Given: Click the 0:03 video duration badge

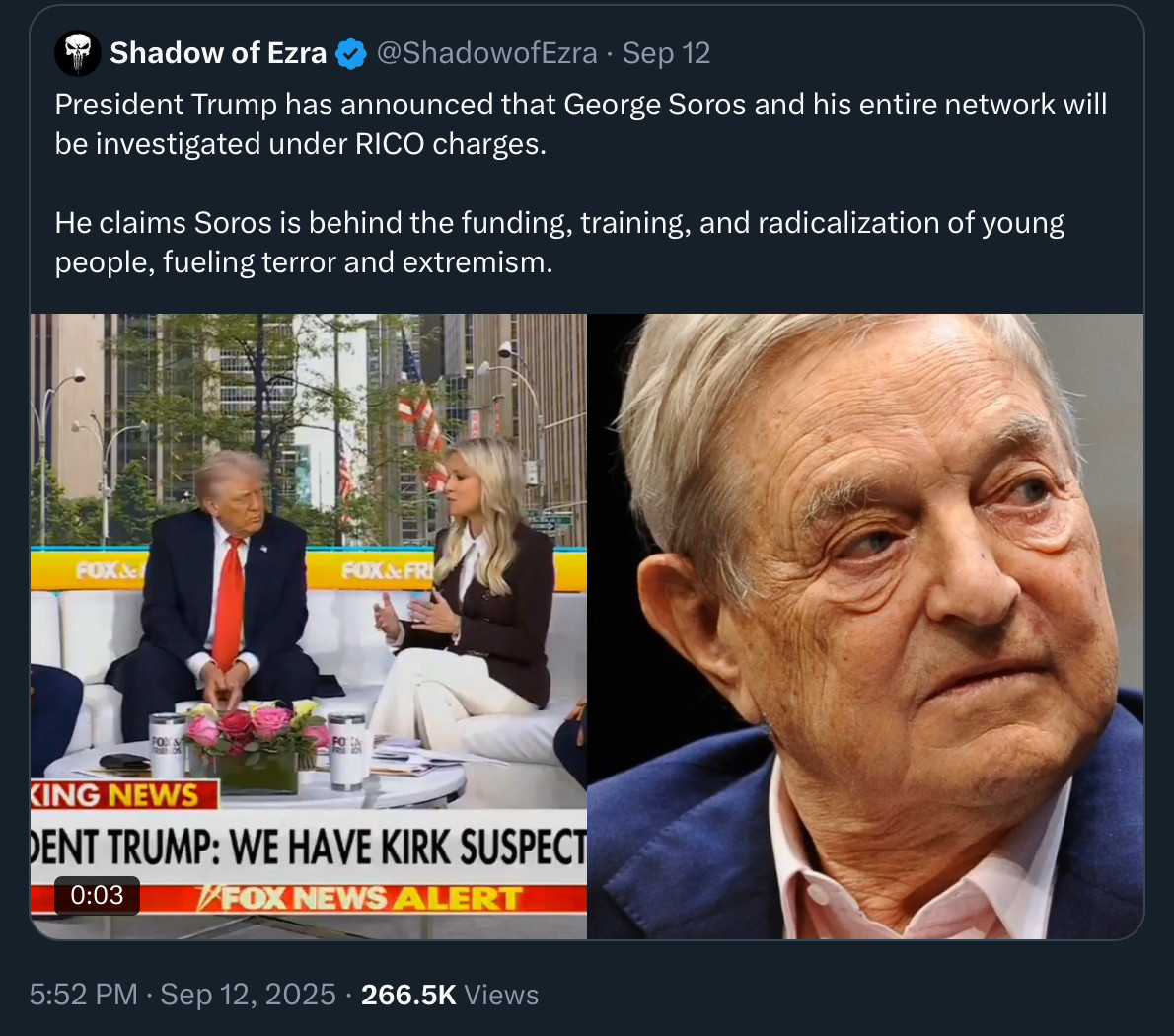Looking at the screenshot, I should (97, 895).
